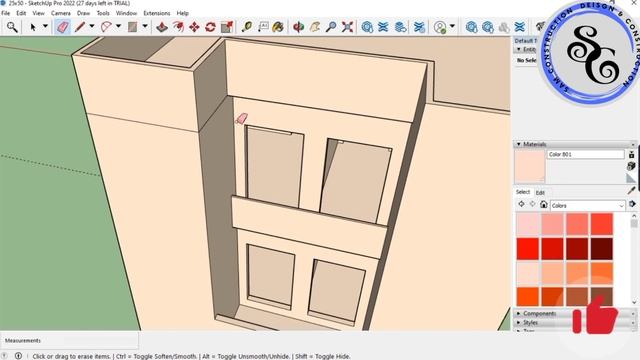Switch to materials Select tab
Viewport: 640px width, 360px height.
[522, 192]
